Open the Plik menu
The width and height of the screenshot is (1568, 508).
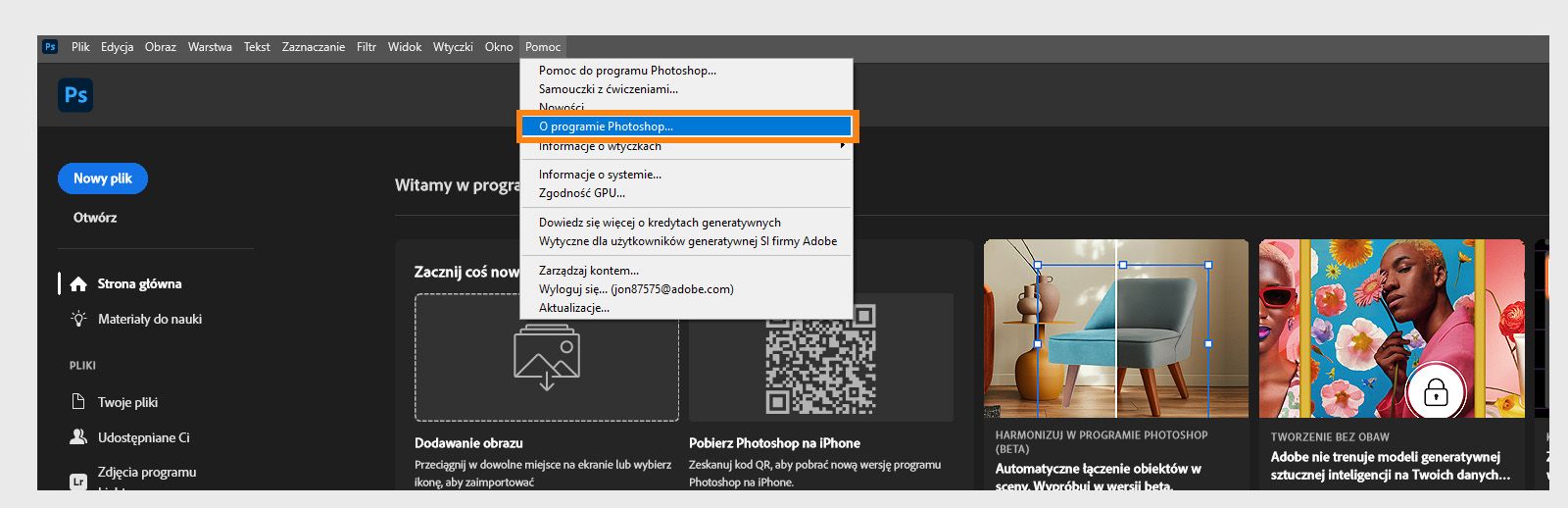pos(80,47)
